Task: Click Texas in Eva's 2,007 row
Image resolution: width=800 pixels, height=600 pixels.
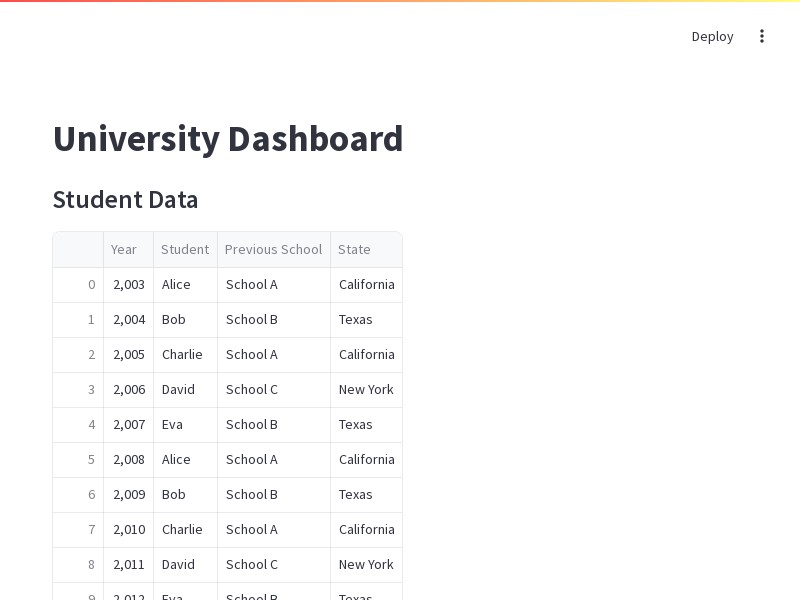Action: (366, 425)
